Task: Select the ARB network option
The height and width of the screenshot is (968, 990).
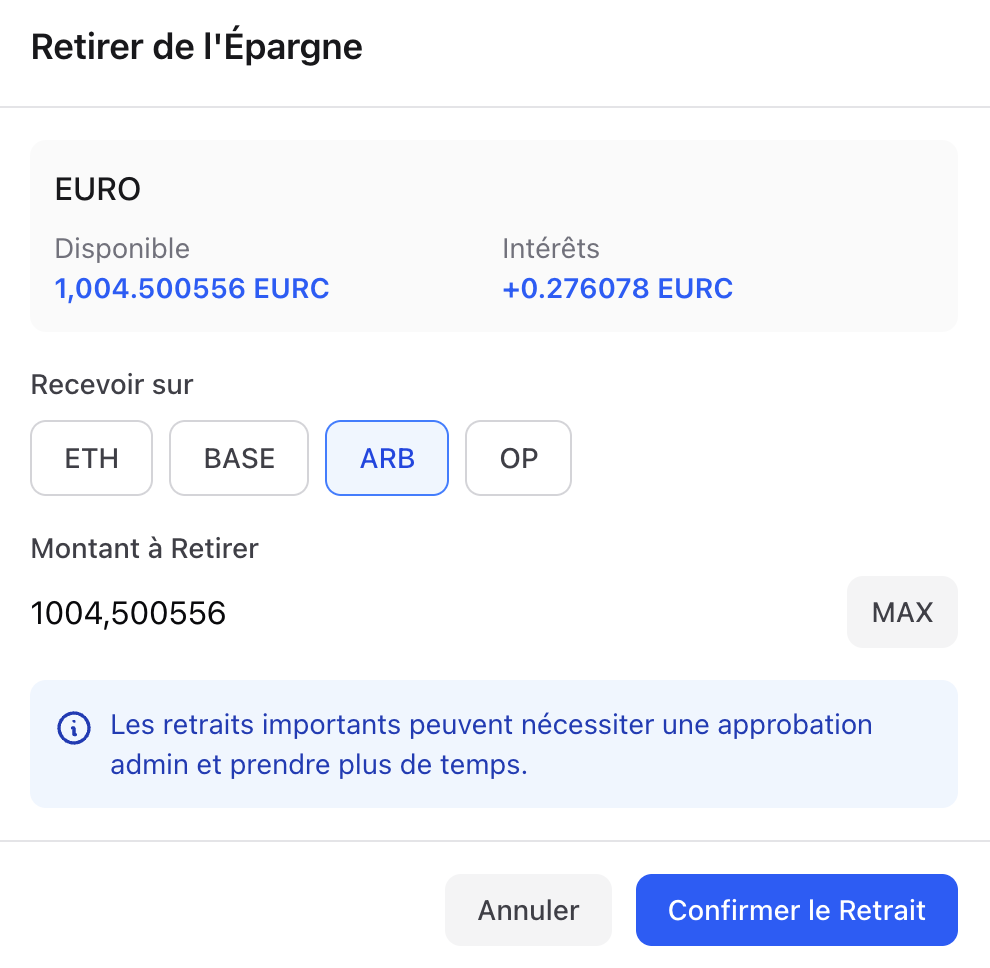Action: 387,458
